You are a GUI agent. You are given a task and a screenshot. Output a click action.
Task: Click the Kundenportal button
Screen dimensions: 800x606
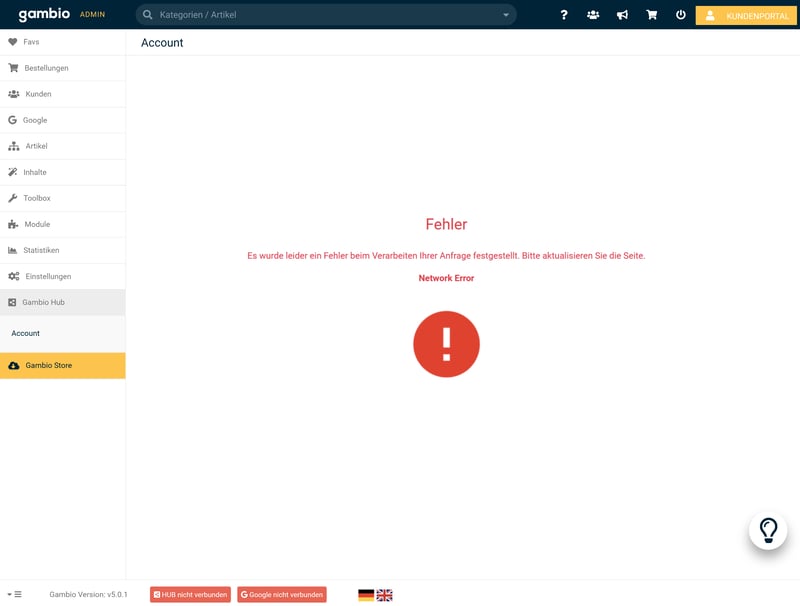point(746,15)
